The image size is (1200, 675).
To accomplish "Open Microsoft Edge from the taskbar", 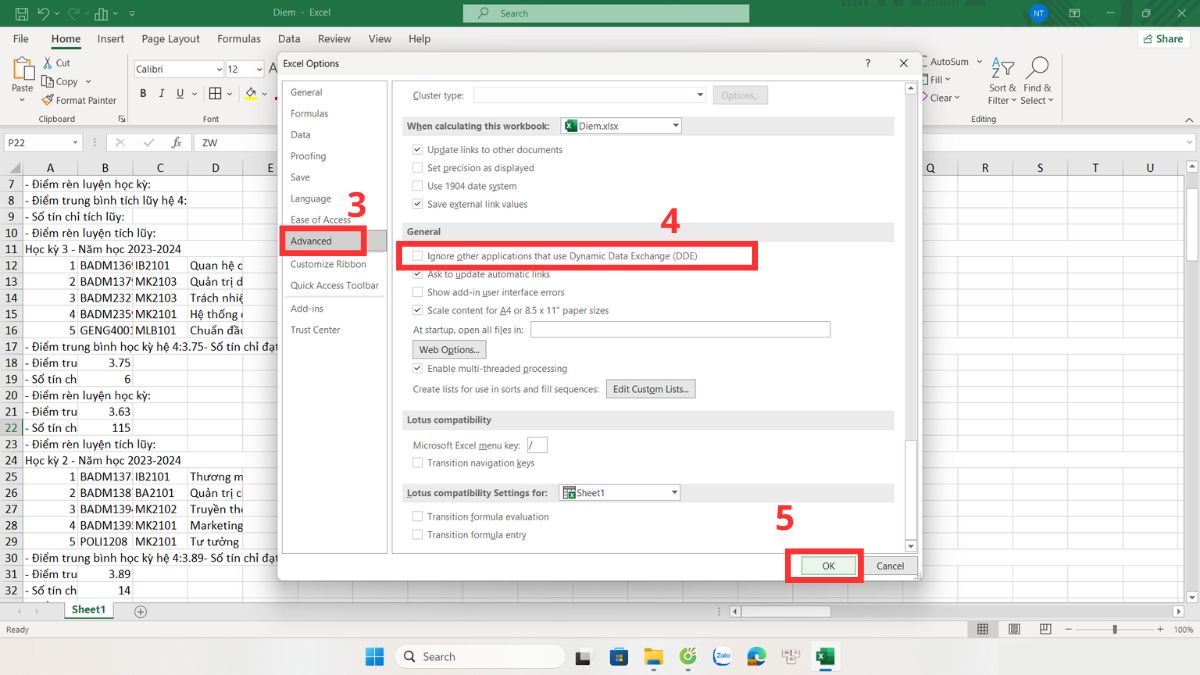I will point(756,656).
